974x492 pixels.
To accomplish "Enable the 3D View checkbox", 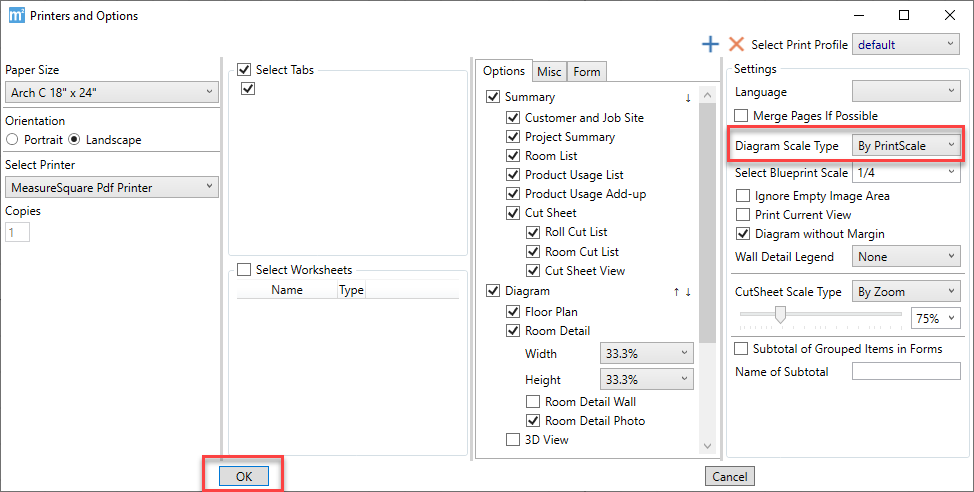I will [513, 440].
